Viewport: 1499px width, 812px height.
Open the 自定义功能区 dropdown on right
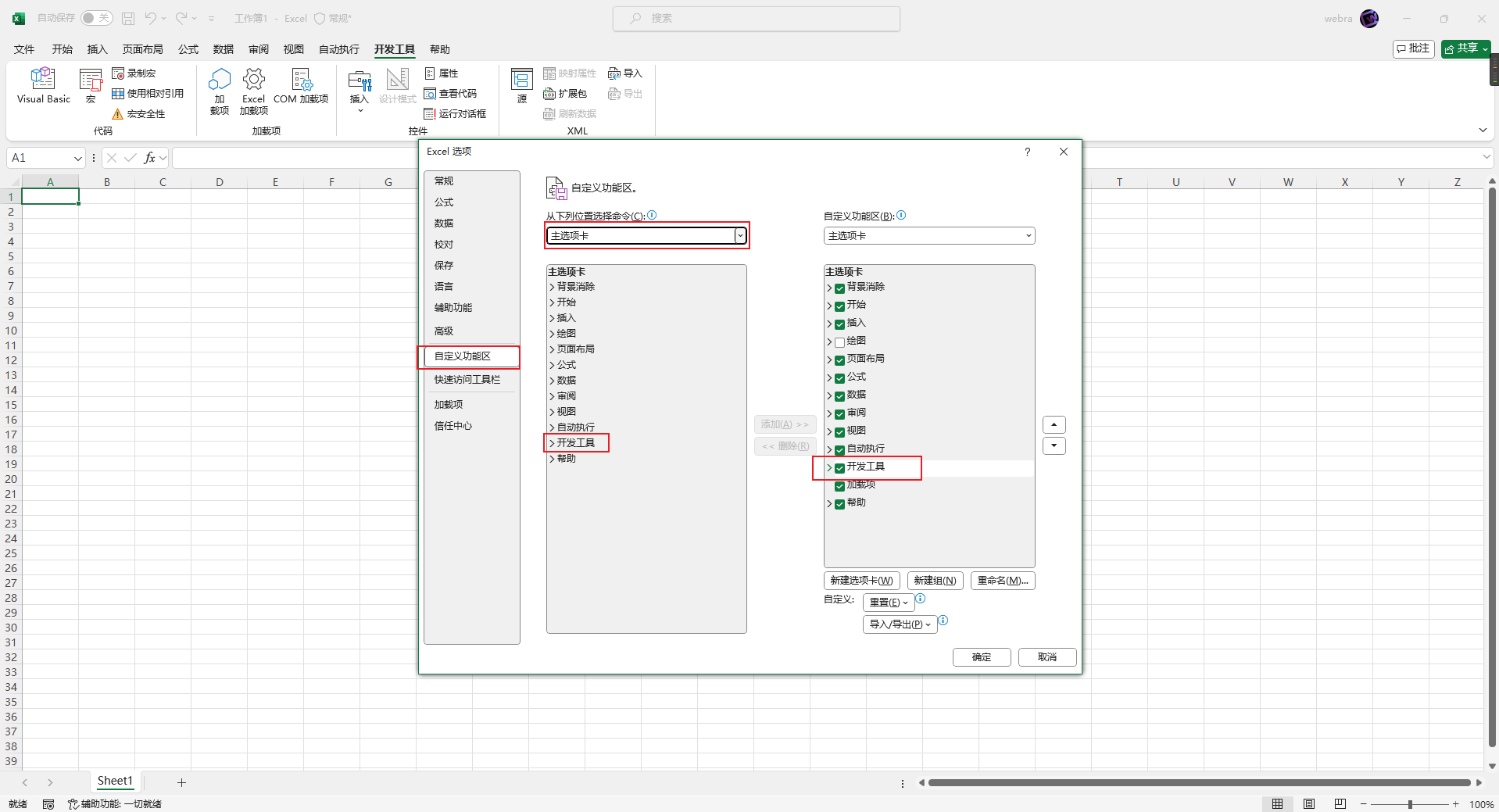point(929,235)
